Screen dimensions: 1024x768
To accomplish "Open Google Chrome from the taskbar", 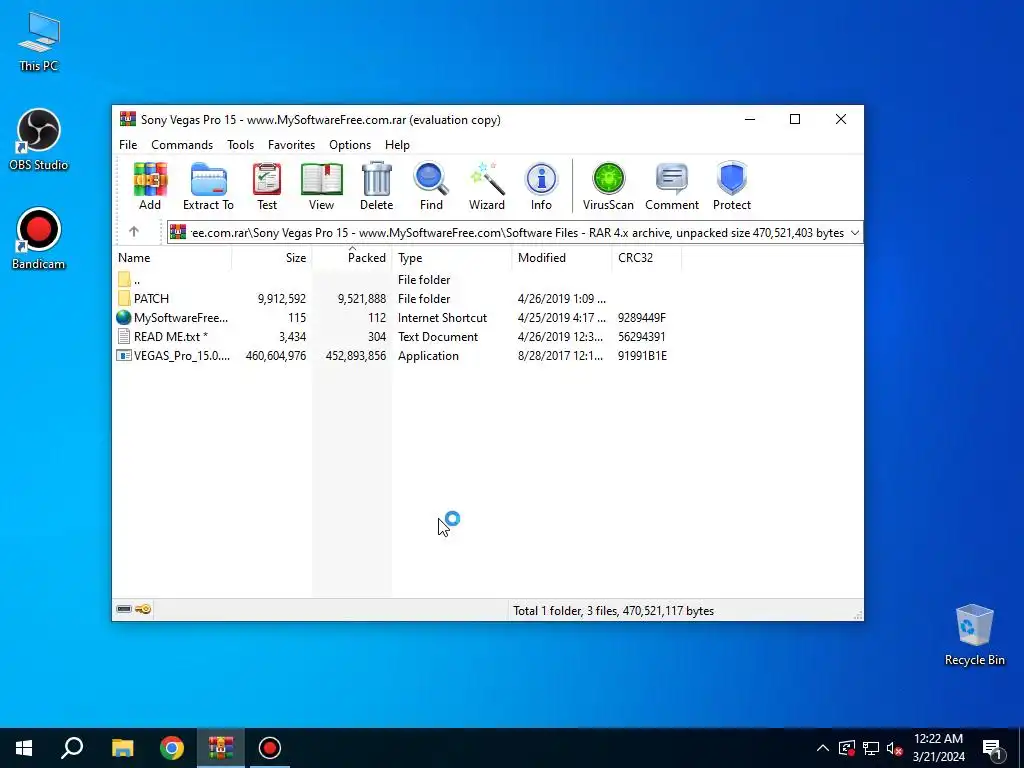I will [172, 748].
